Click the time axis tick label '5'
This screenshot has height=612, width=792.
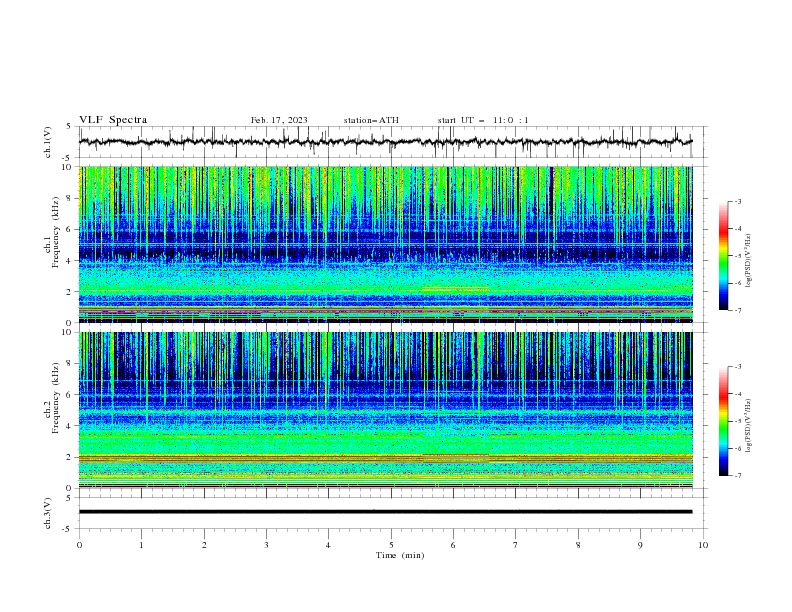(x=391, y=545)
